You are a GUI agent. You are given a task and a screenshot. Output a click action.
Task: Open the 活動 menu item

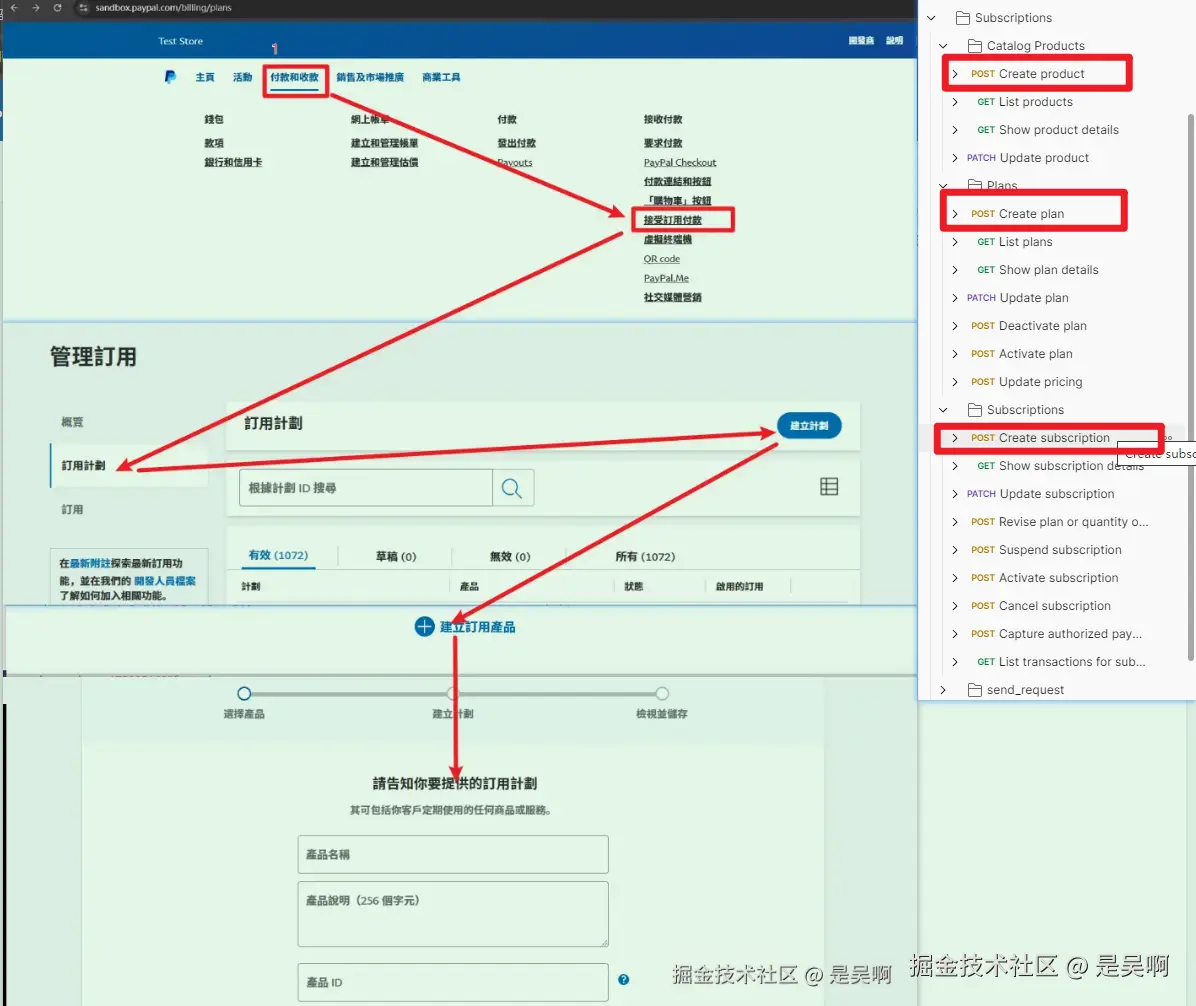coord(243,78)
